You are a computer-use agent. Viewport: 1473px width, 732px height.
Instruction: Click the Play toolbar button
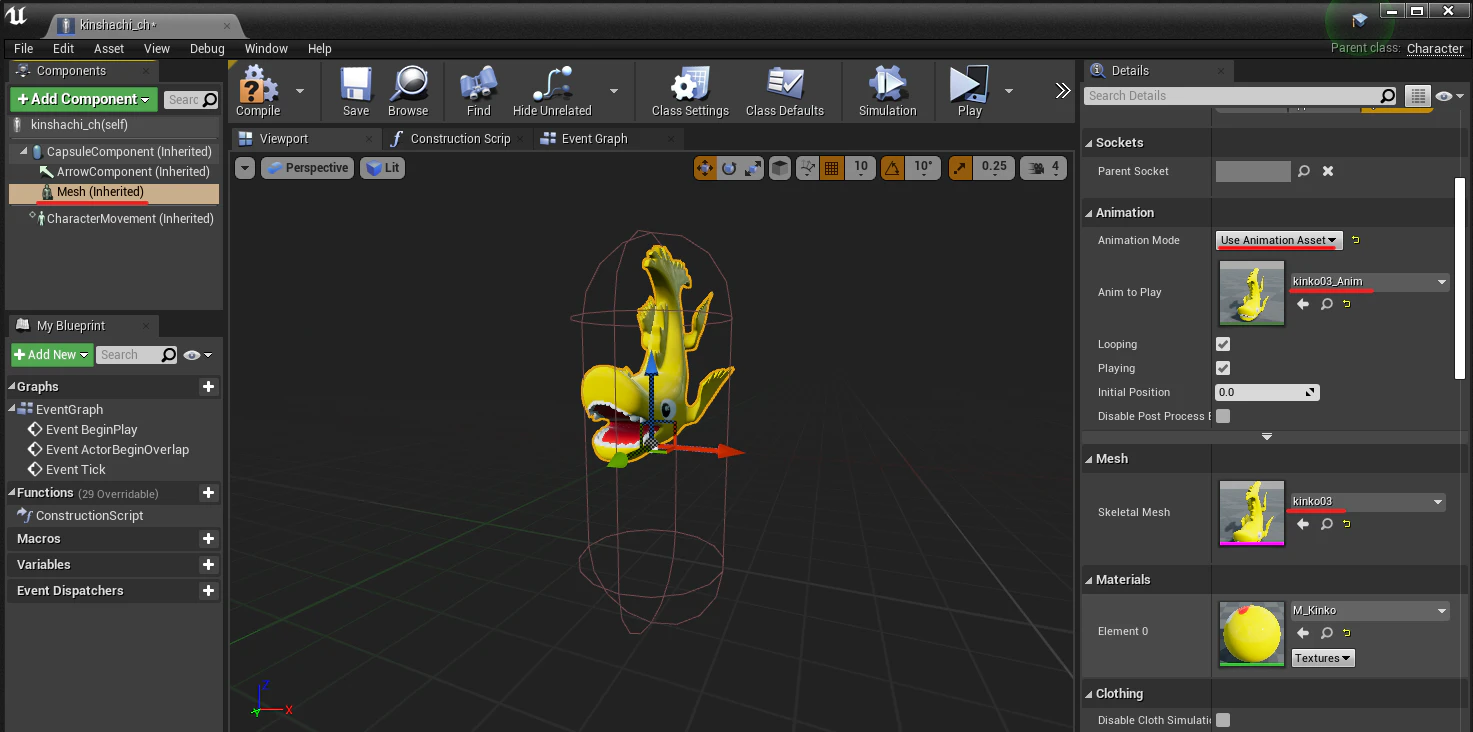pos(969,91)
